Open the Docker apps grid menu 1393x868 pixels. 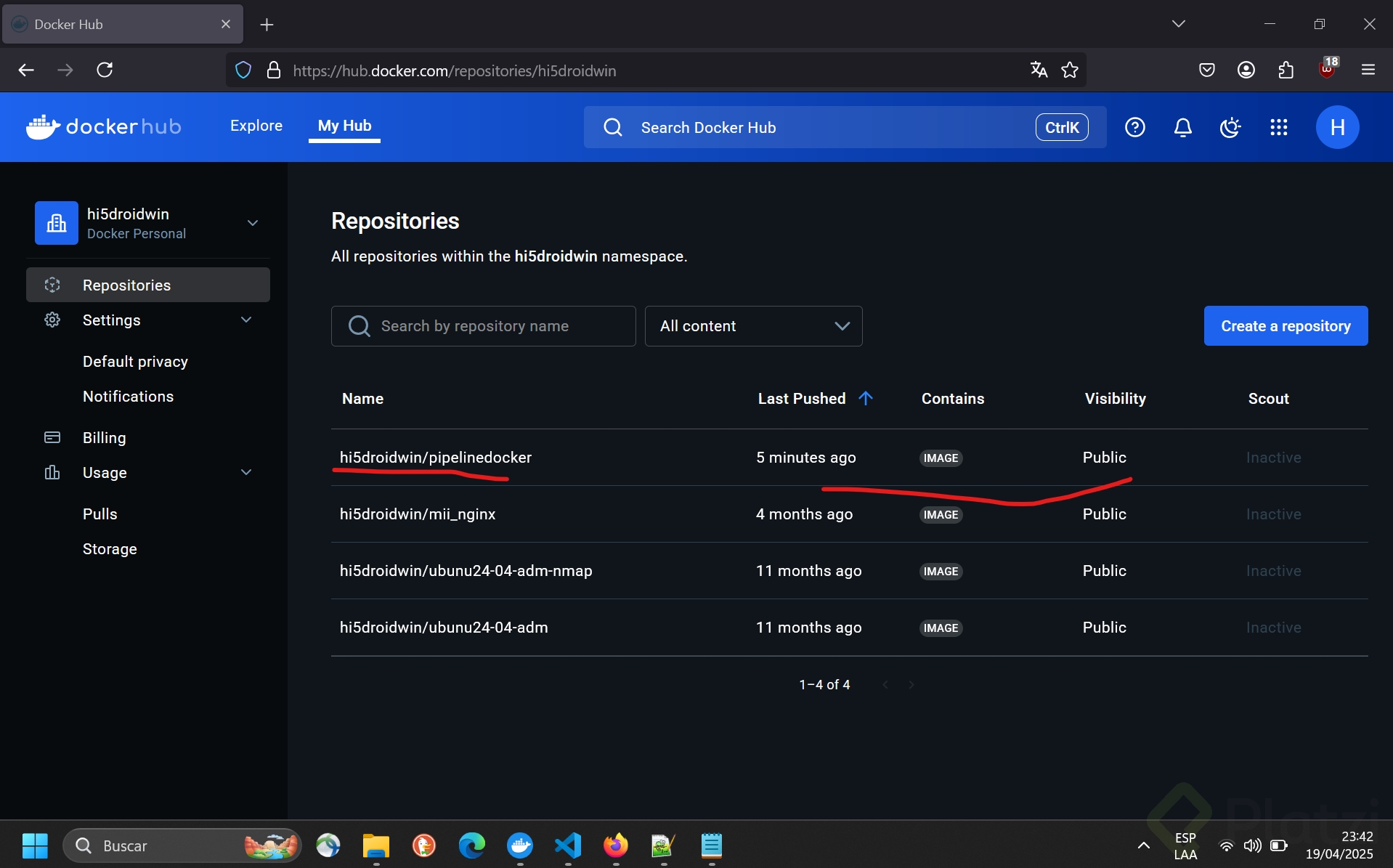click(x=1279, y=127)
